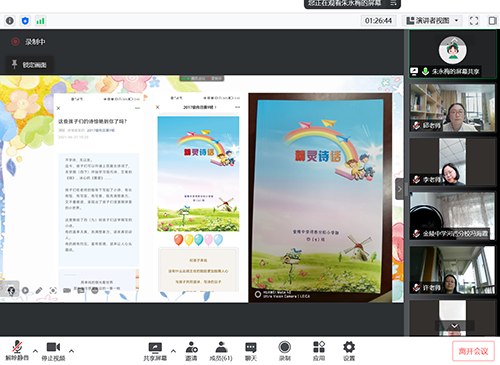
Task: Click the red balloon under the small cover
Action: tap(179, 239)
